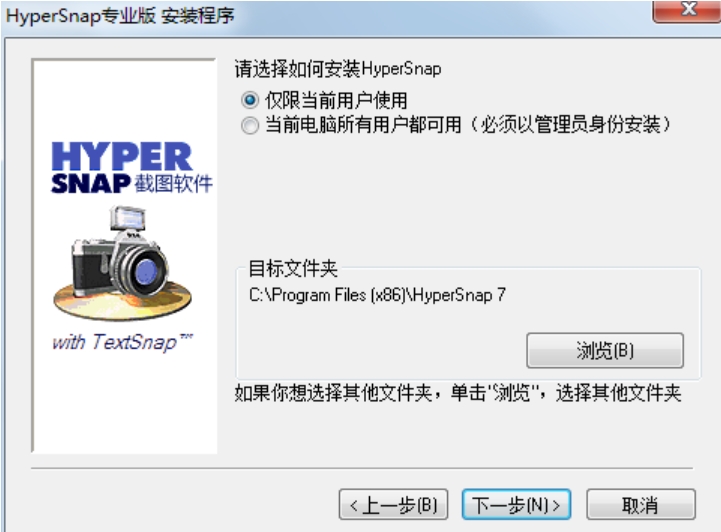Close the HyperSnap installer window
Image resolution: width=721 pixels, height=532 pixels.
(686, 10)
